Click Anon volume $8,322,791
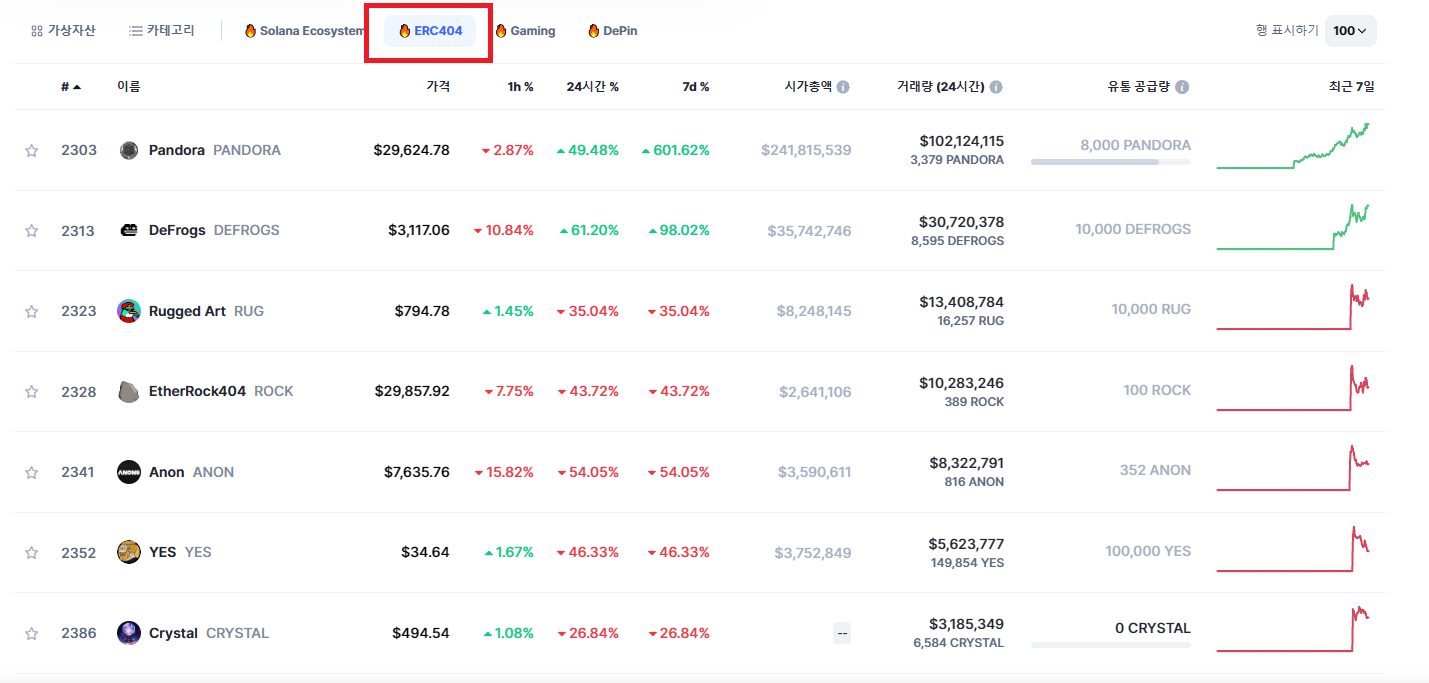 pos(966,463)
